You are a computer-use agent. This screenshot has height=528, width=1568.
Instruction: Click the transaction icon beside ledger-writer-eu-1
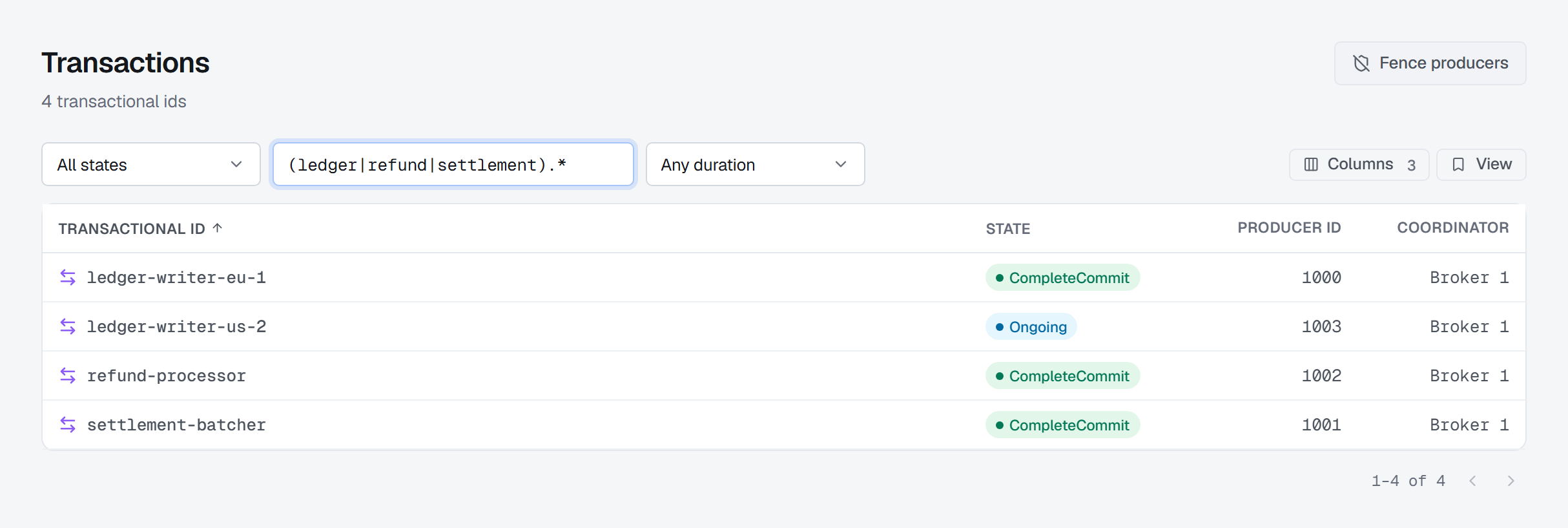pos(68,277)
